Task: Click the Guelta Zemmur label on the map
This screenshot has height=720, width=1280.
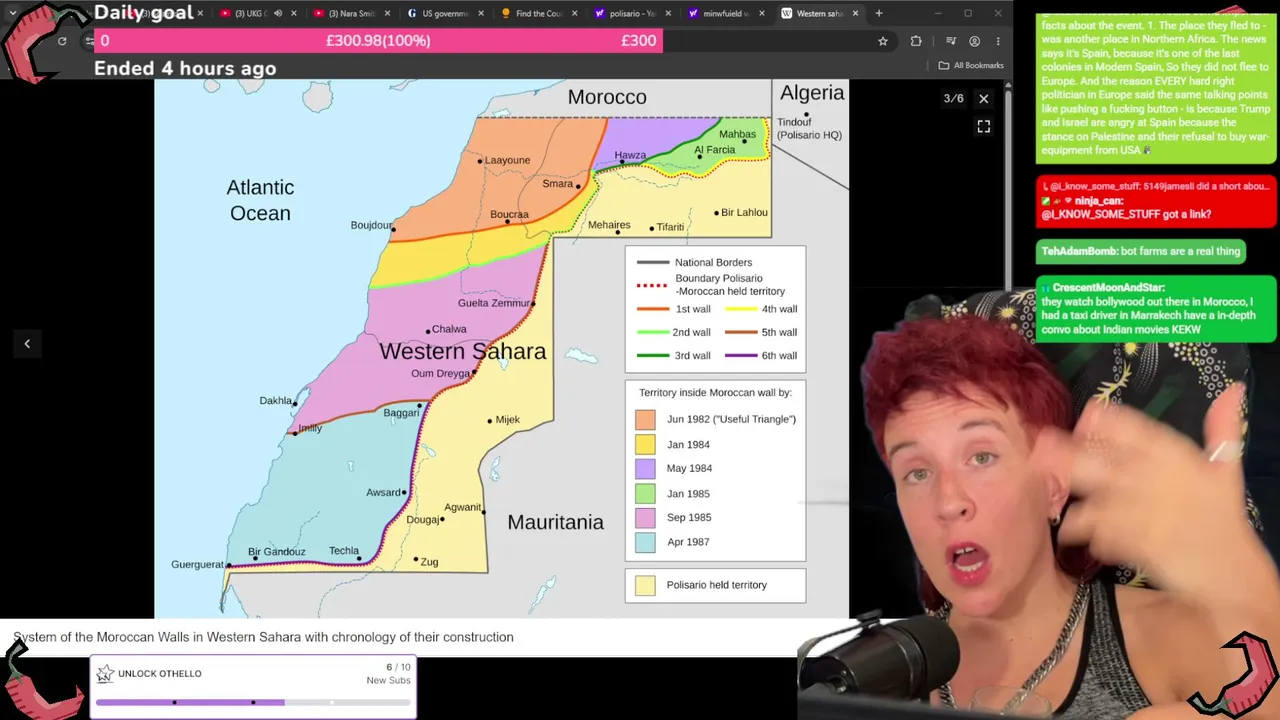Action: coord(494,303)
